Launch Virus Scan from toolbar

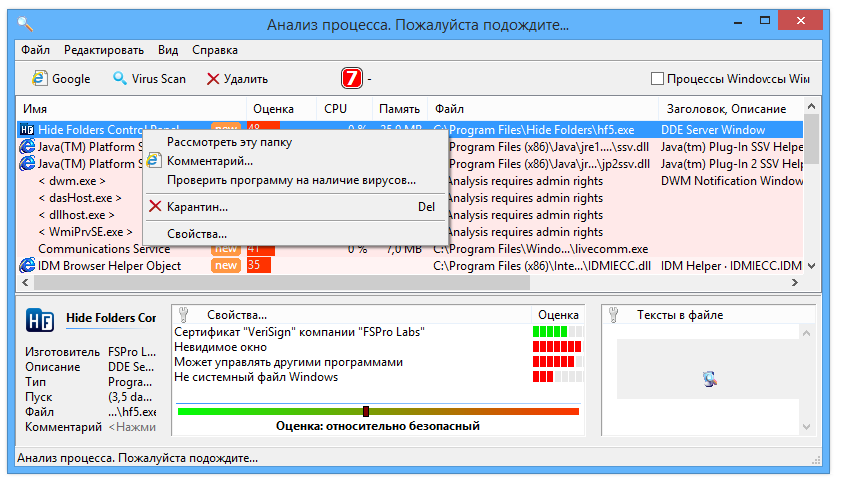(149, 79)
